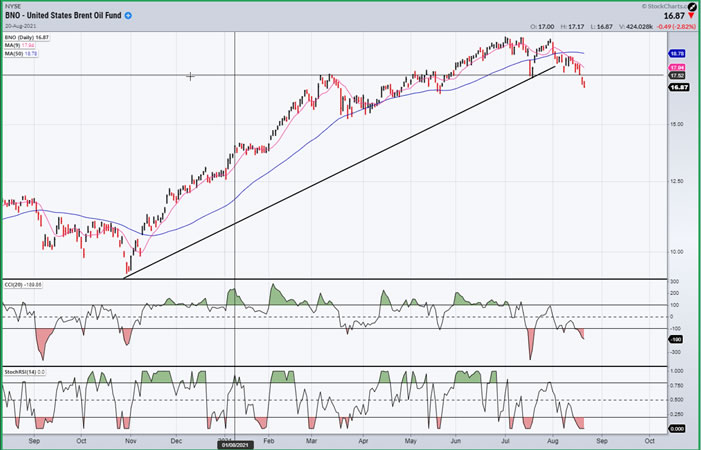Click the NYSE exchange label
The width and height of the screenshot is (701, 450).
[x=13, y=7]
